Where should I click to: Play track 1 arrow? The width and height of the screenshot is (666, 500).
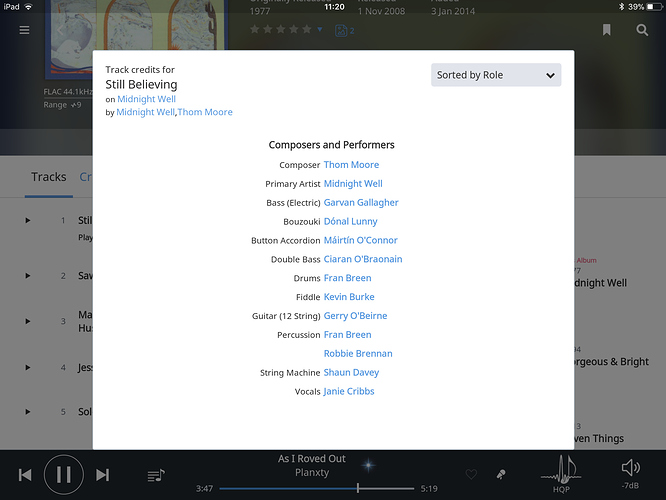point(28,220)
